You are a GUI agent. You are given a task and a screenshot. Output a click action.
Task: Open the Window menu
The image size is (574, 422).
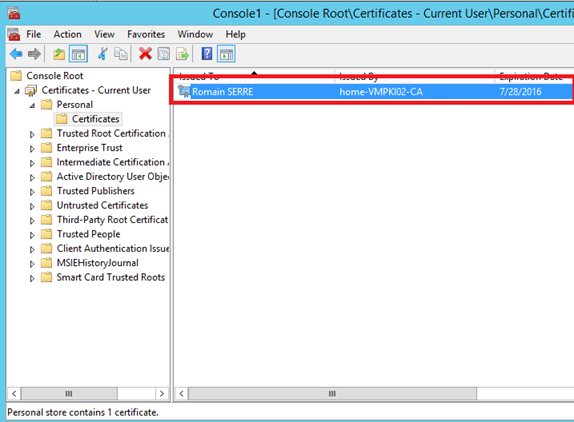(x=195, y=34)
